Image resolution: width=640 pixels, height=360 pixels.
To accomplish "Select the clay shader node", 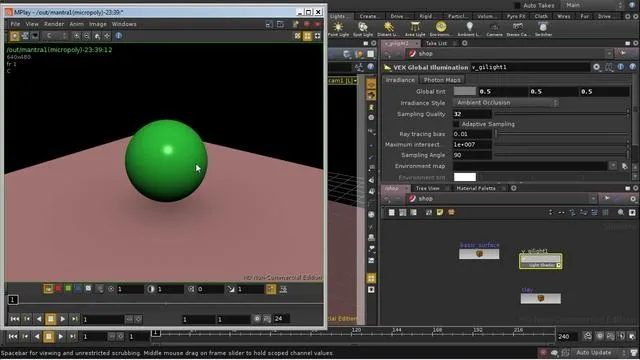I will (540, 298).
